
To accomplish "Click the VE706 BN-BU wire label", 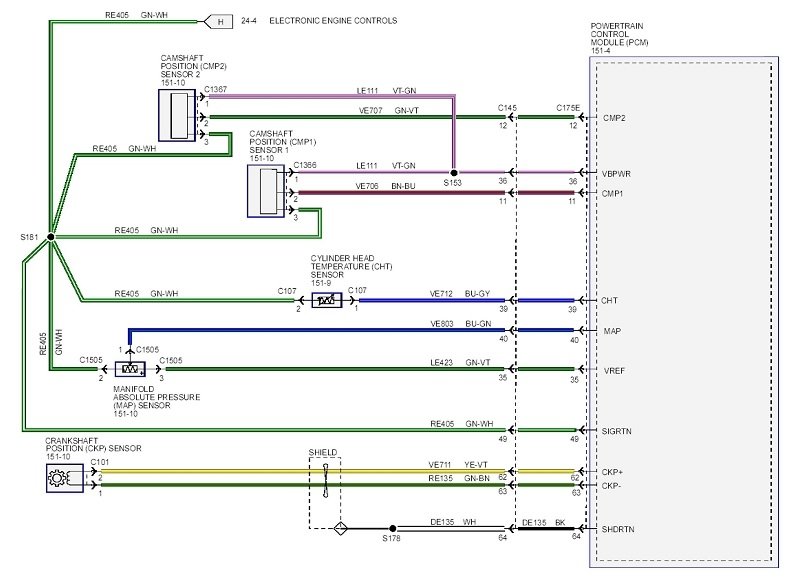I will tap(385, 186).
